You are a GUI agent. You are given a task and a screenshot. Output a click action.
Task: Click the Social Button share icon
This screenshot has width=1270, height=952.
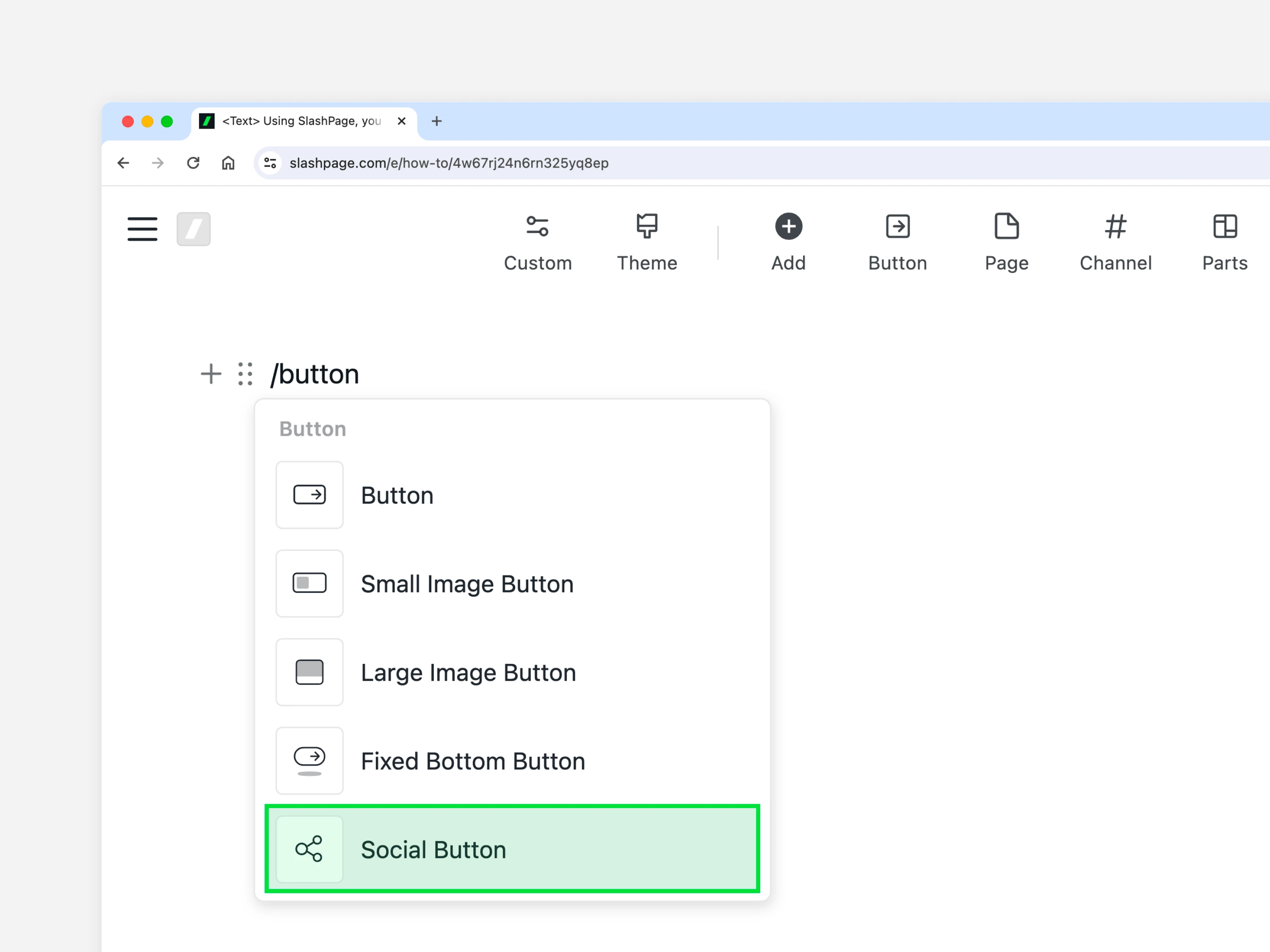(x=309, y=849)
